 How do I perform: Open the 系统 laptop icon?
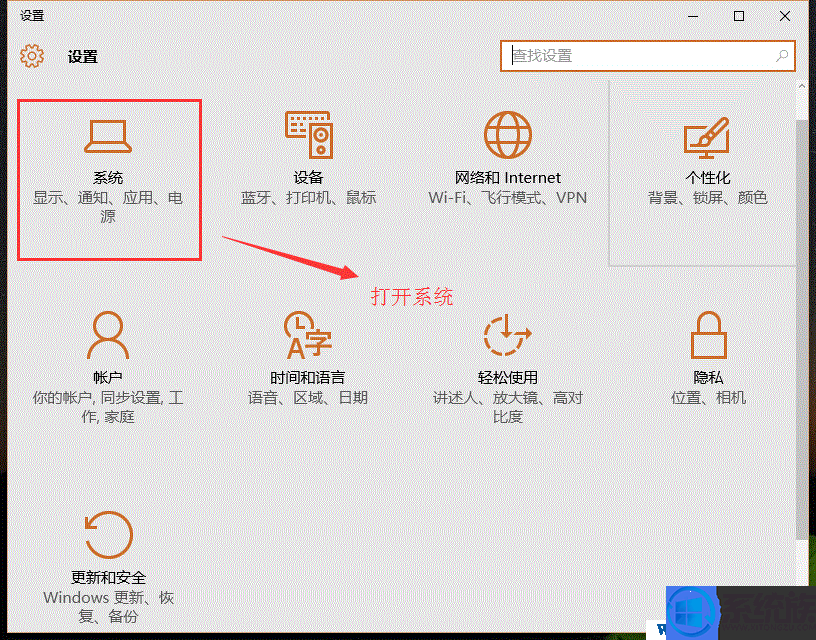(108, 136)
